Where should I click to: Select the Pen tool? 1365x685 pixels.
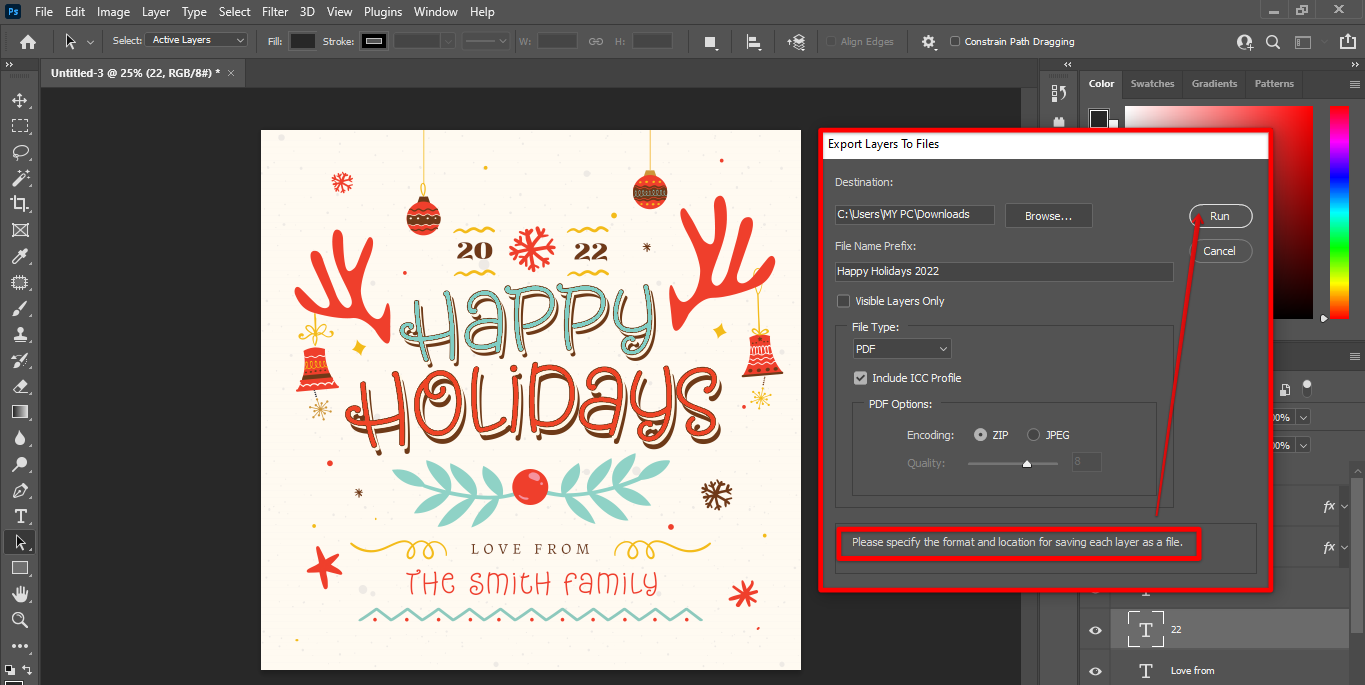click(19, 490)
